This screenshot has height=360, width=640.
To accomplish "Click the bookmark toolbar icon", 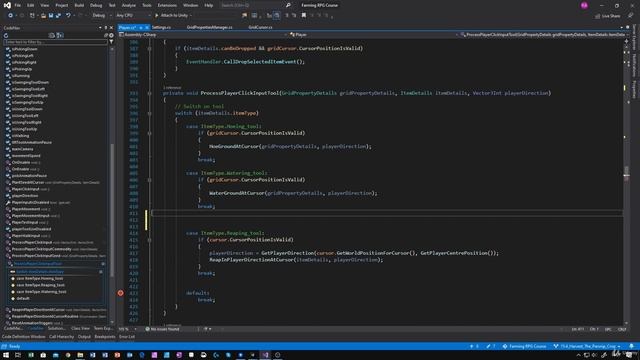I will [x=304, y=16].
